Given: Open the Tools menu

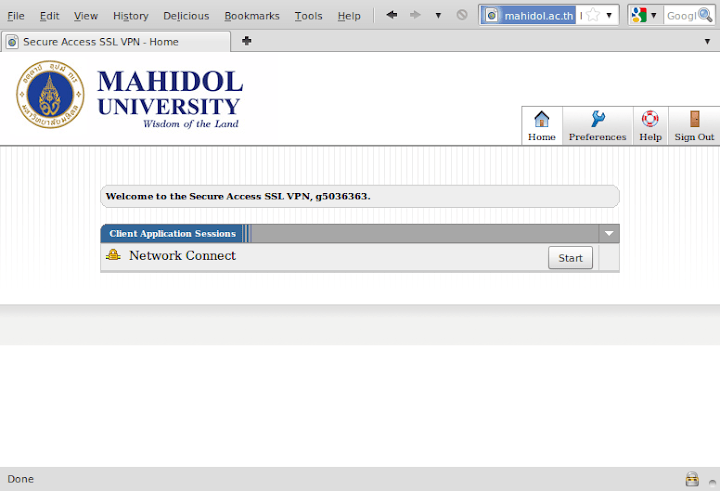Looking at the screenshot, I should click(x=308, y=16).
